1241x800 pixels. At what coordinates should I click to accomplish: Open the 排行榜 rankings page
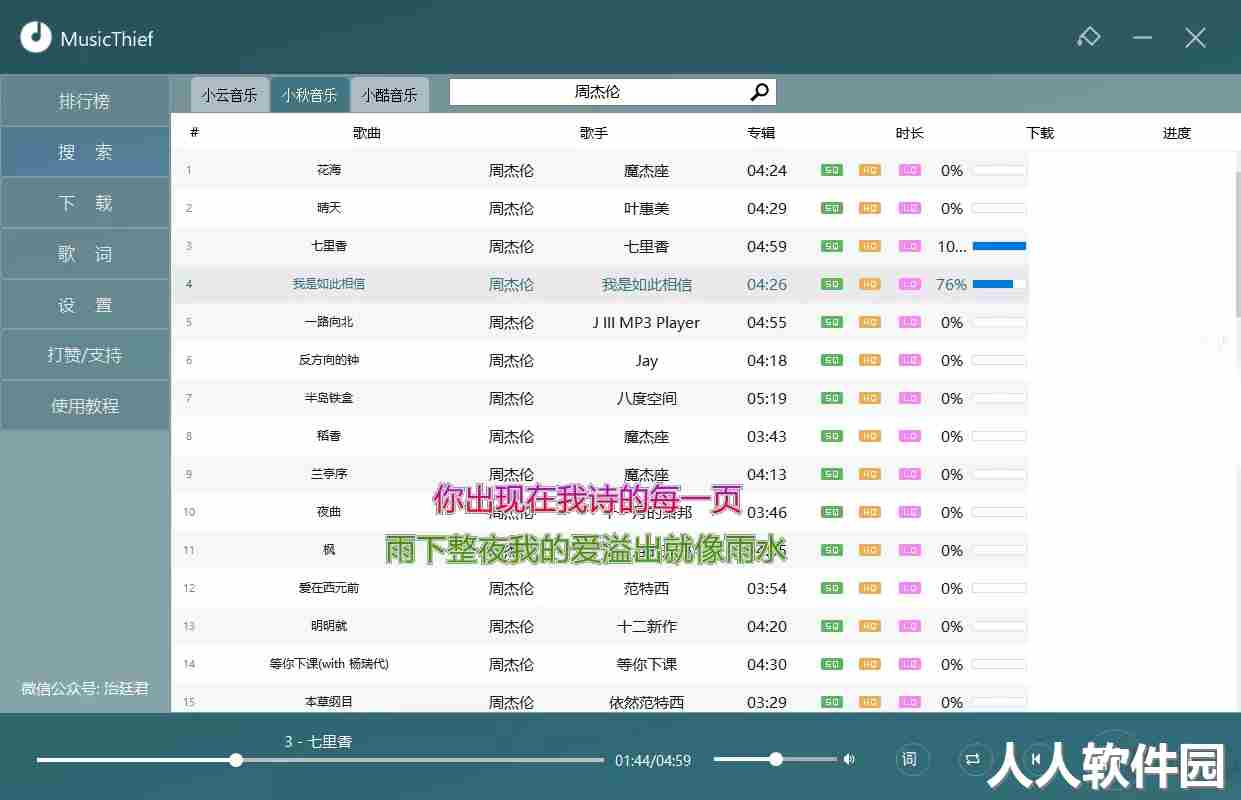pyautogui.click(x=85, y=101)
